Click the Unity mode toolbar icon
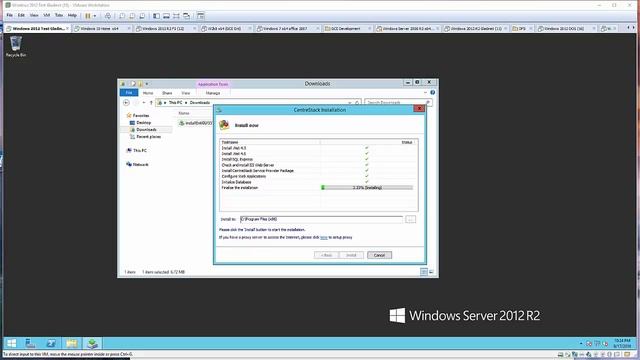640x360 pixels. [x=187, y=16]
